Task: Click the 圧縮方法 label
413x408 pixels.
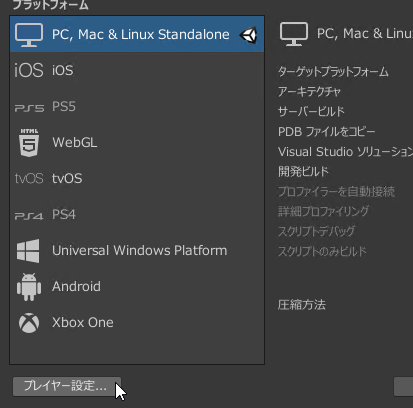Action: (x=302, y=304)
